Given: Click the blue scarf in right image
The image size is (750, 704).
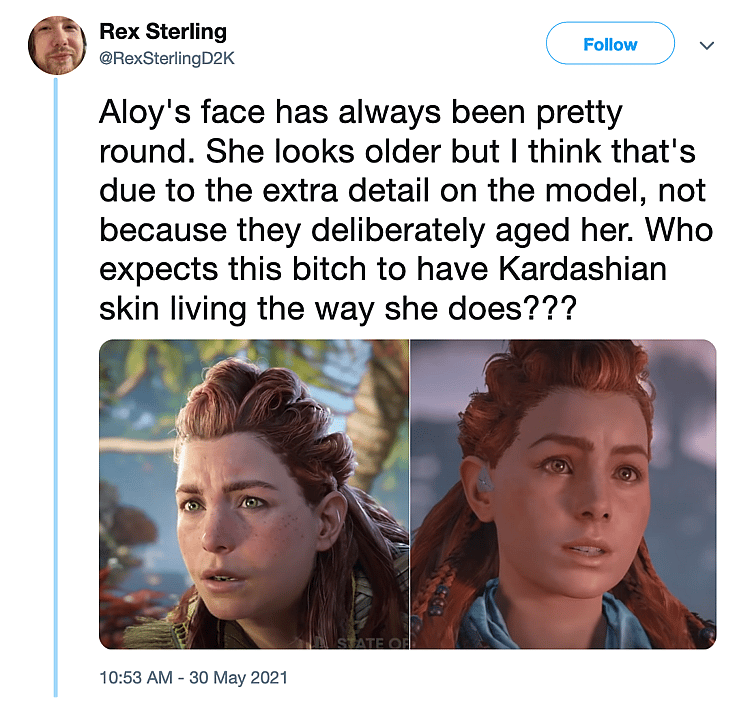Looking at the screenshot, I should point(545,619).
